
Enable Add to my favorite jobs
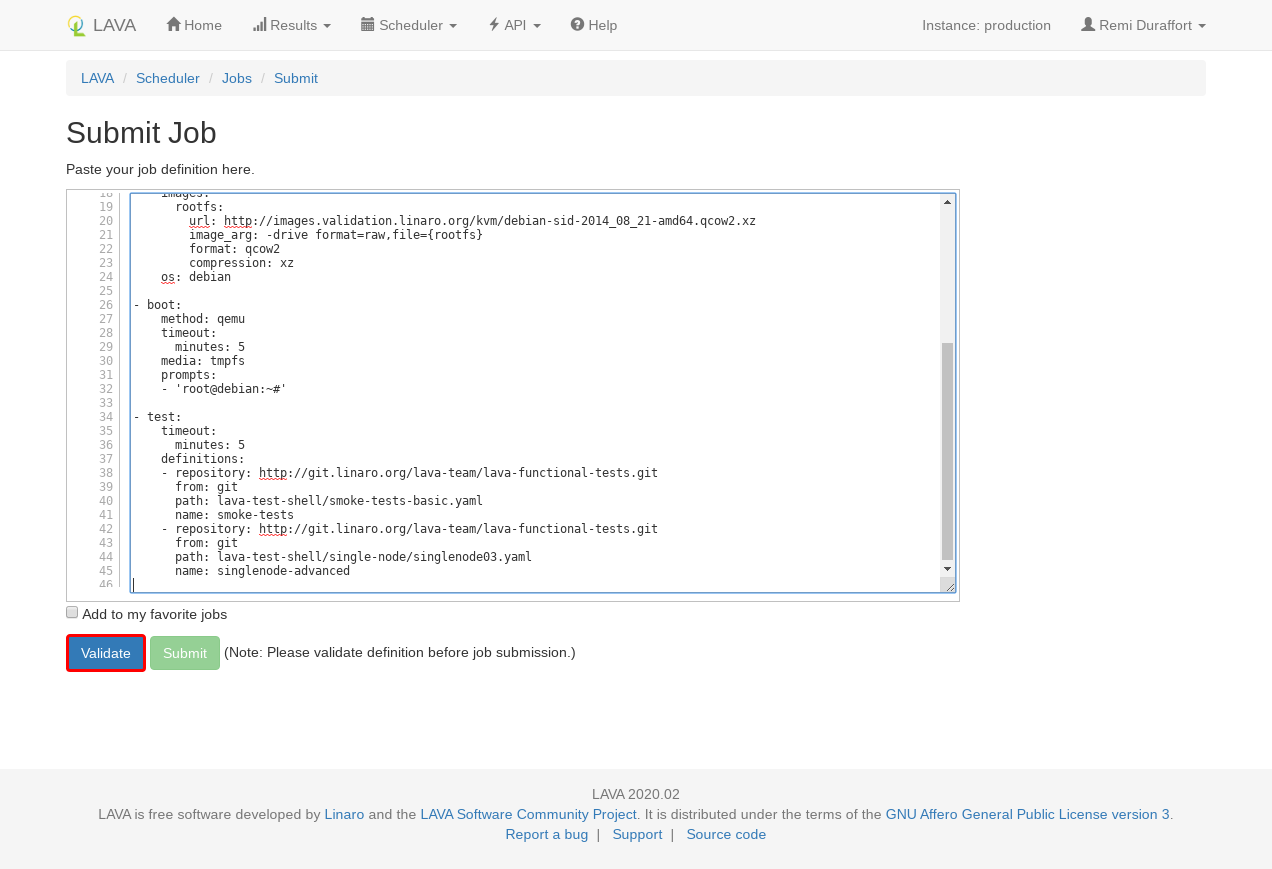72,613
